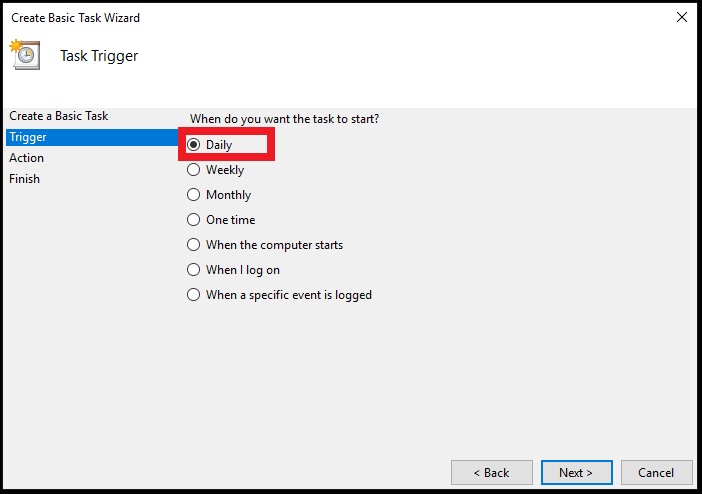Jump to the Action step

point(27,158)
